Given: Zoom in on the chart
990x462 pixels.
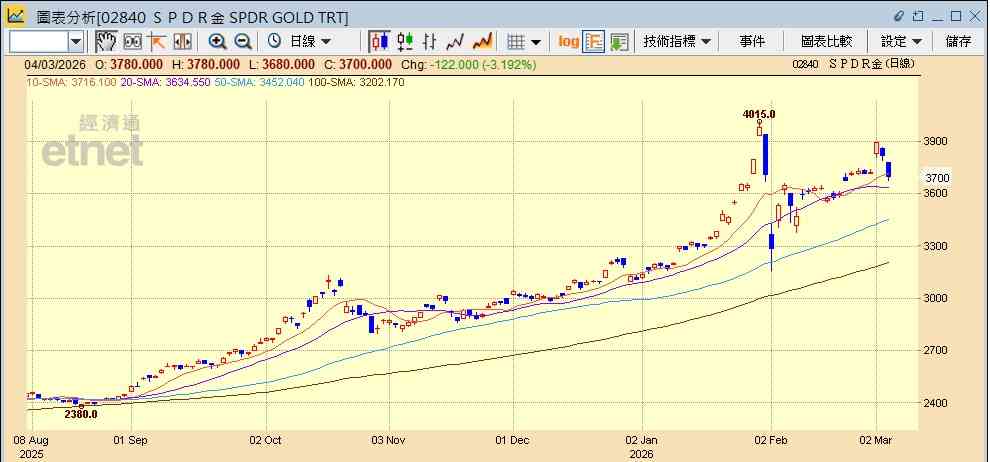Looking at the screenshot, I should 217,42.
